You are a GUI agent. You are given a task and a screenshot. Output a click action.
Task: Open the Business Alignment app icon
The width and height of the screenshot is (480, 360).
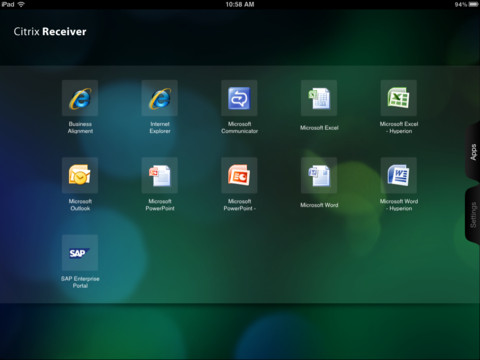tap(80, 98)
